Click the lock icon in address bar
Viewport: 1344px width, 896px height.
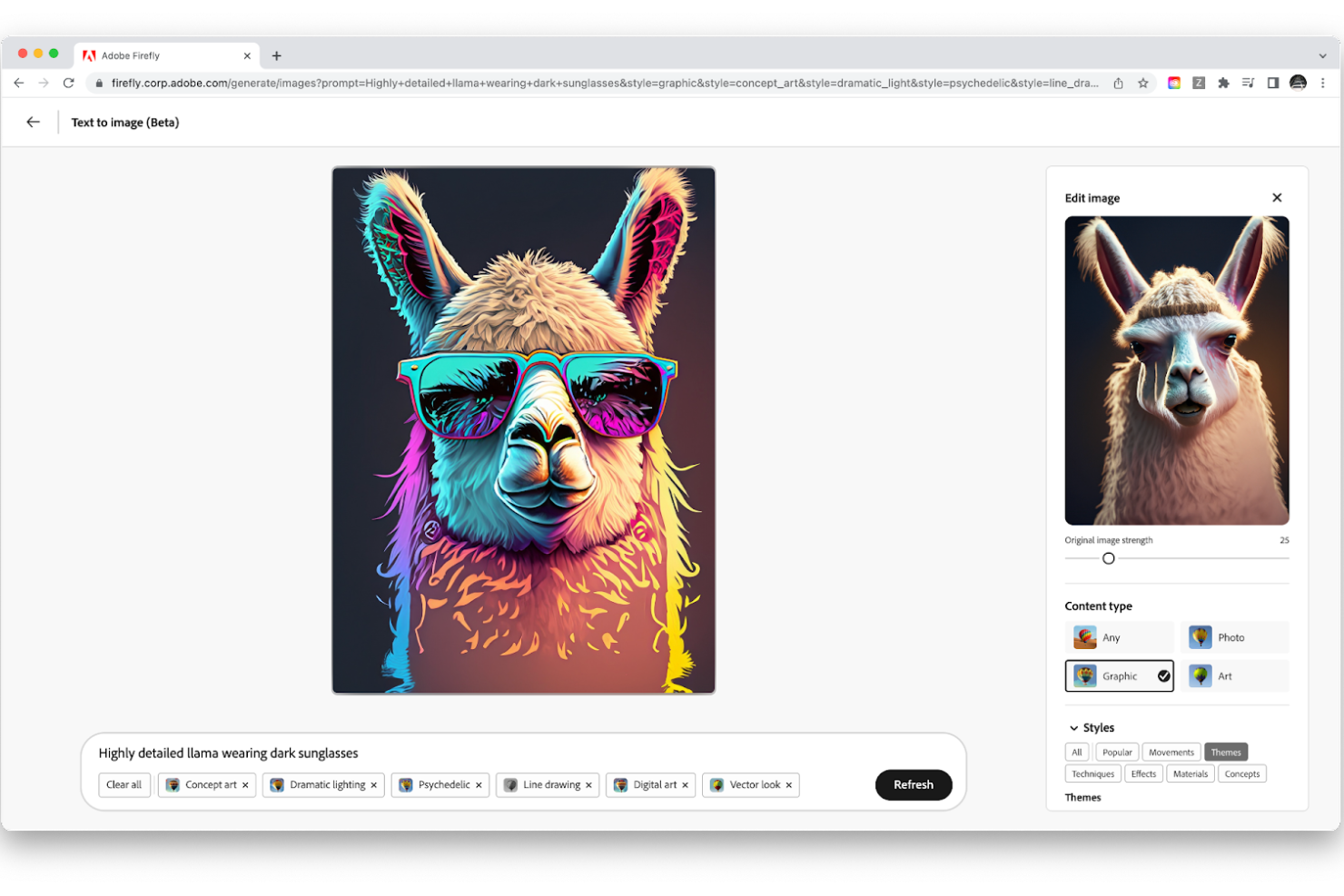pyautogui.click(x=99, y=83)
